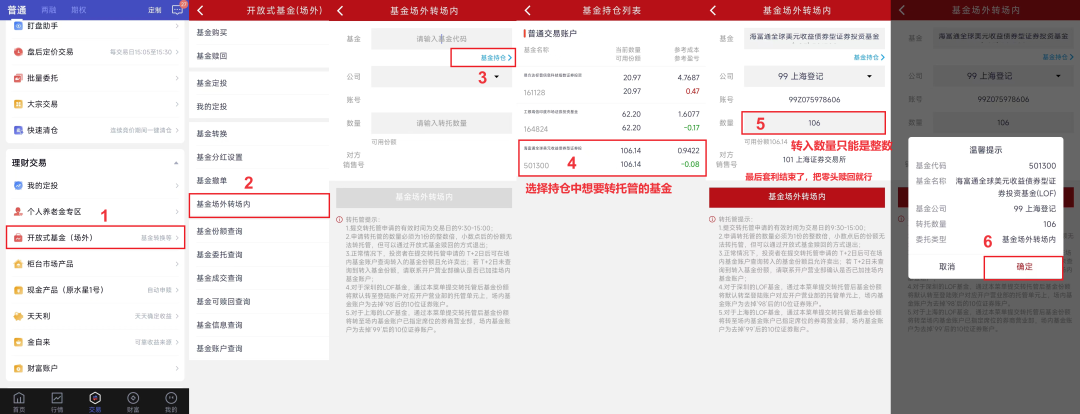Tap 基金持仓 link on the empty form
This screenshot has width=1080, height=414.
[496, 58]
